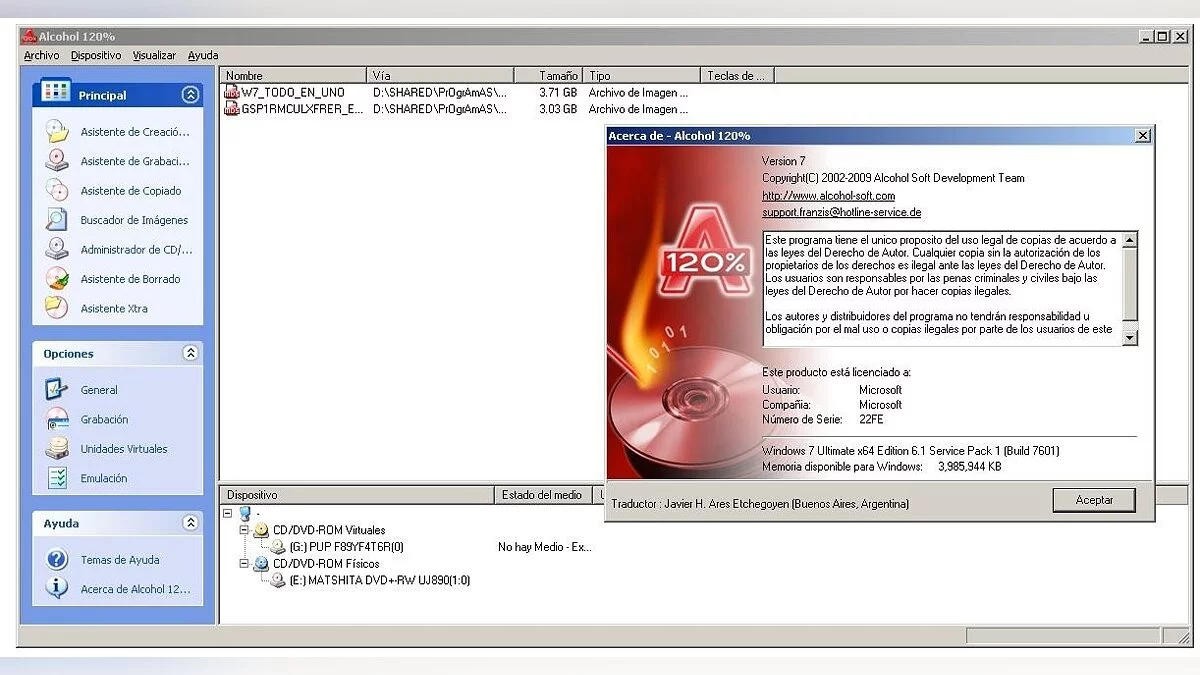Screen dimensions: 1200x675
Task: Open the Unidades Virtuales options icon
Action: click(x=57, y=449)
